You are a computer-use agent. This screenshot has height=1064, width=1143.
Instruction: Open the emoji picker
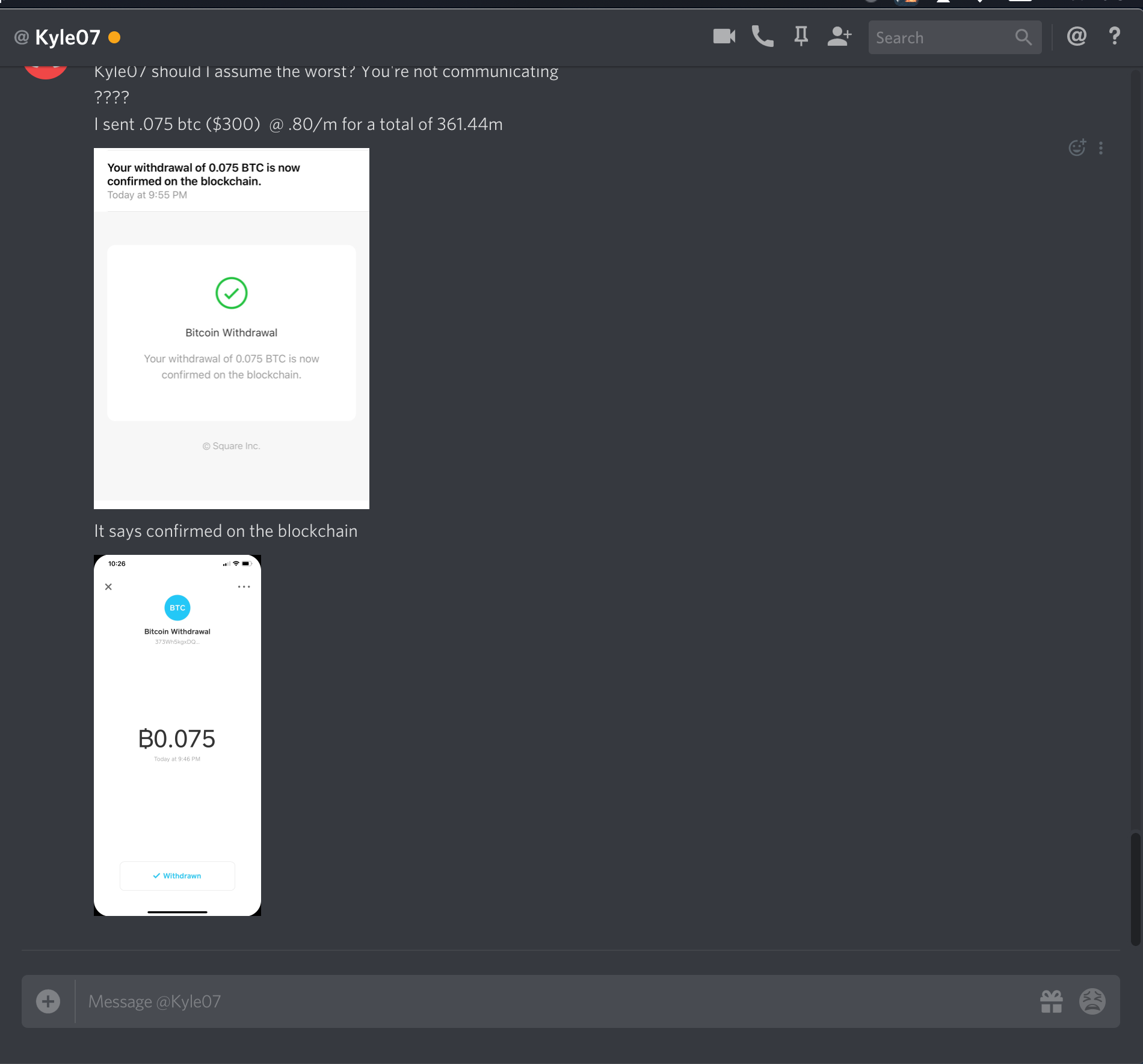[1092, 1001]
